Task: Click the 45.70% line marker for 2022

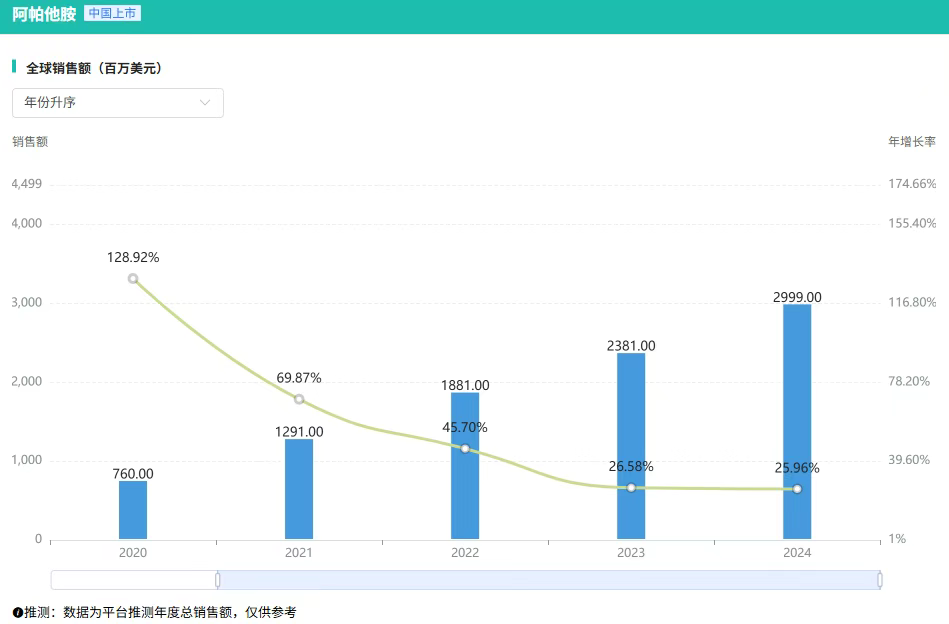Action: pyautogui.click(x=465, y=448)
